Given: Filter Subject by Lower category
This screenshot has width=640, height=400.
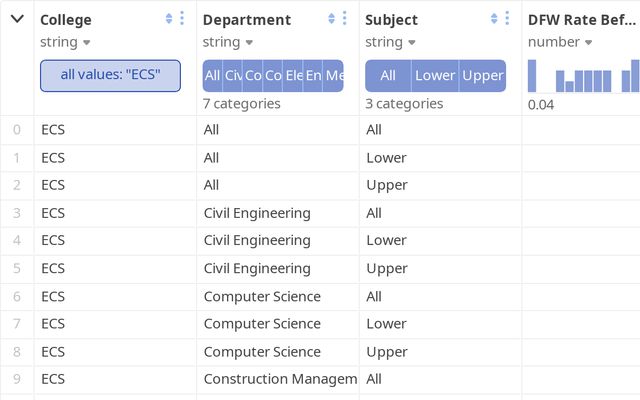Looking at the screenshot, I should (x=435, y=76).
